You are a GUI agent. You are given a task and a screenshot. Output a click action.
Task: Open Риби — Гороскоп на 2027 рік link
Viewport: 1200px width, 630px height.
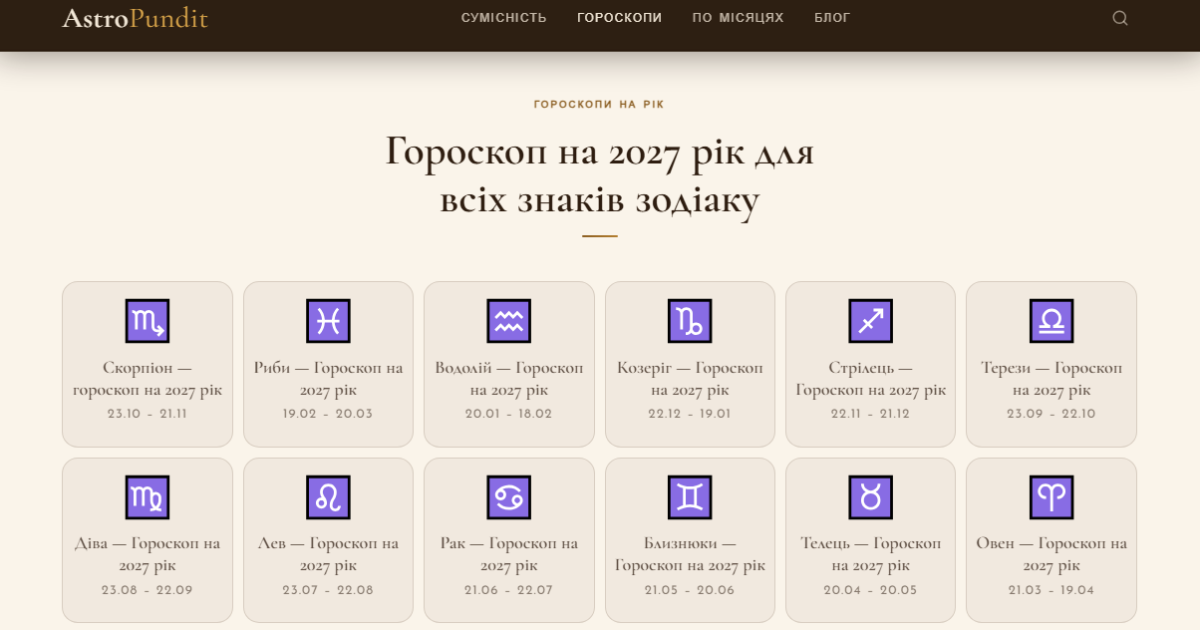click(x=328, y=379)
